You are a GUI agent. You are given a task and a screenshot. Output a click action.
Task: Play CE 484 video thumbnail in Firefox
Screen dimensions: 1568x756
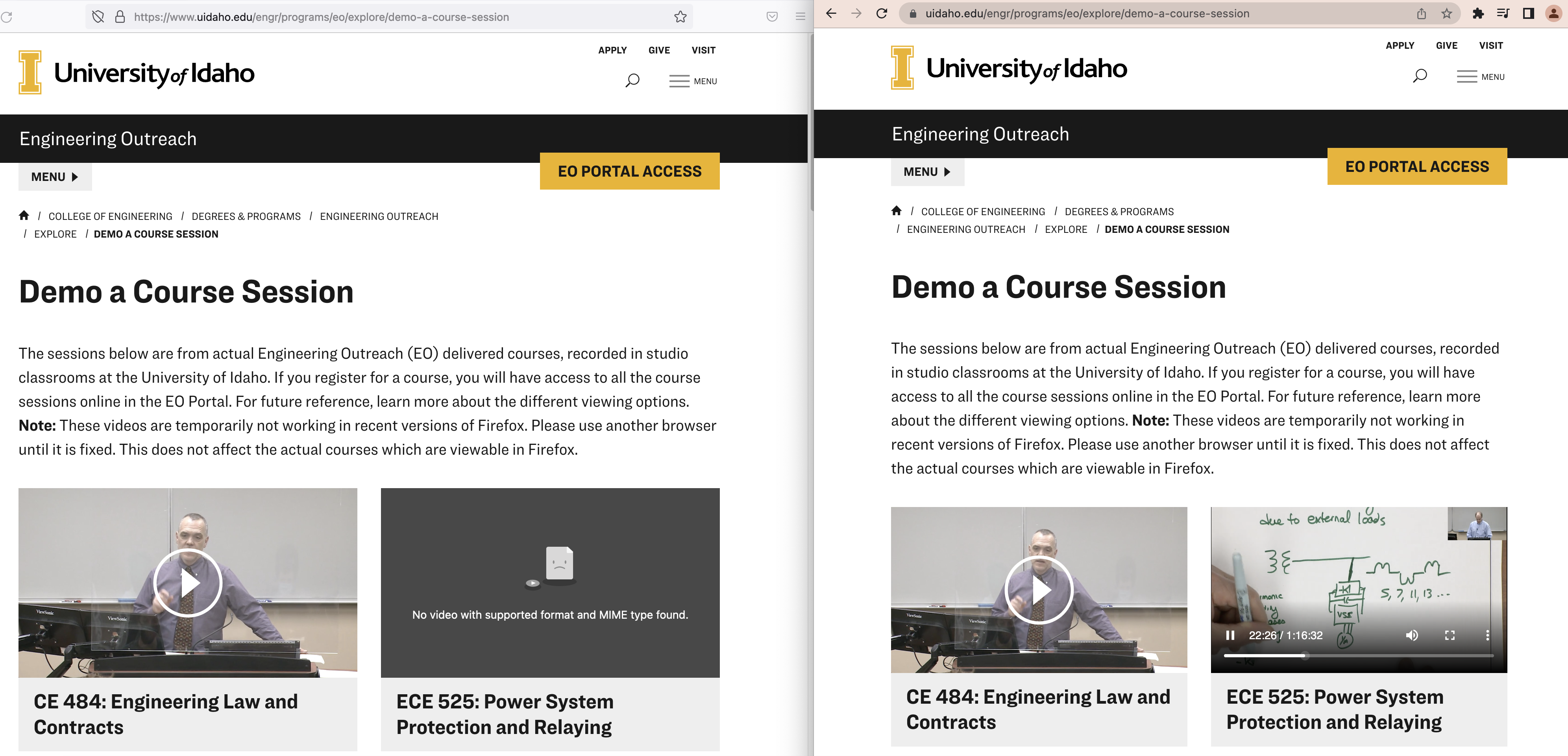(x=187, y=583)
